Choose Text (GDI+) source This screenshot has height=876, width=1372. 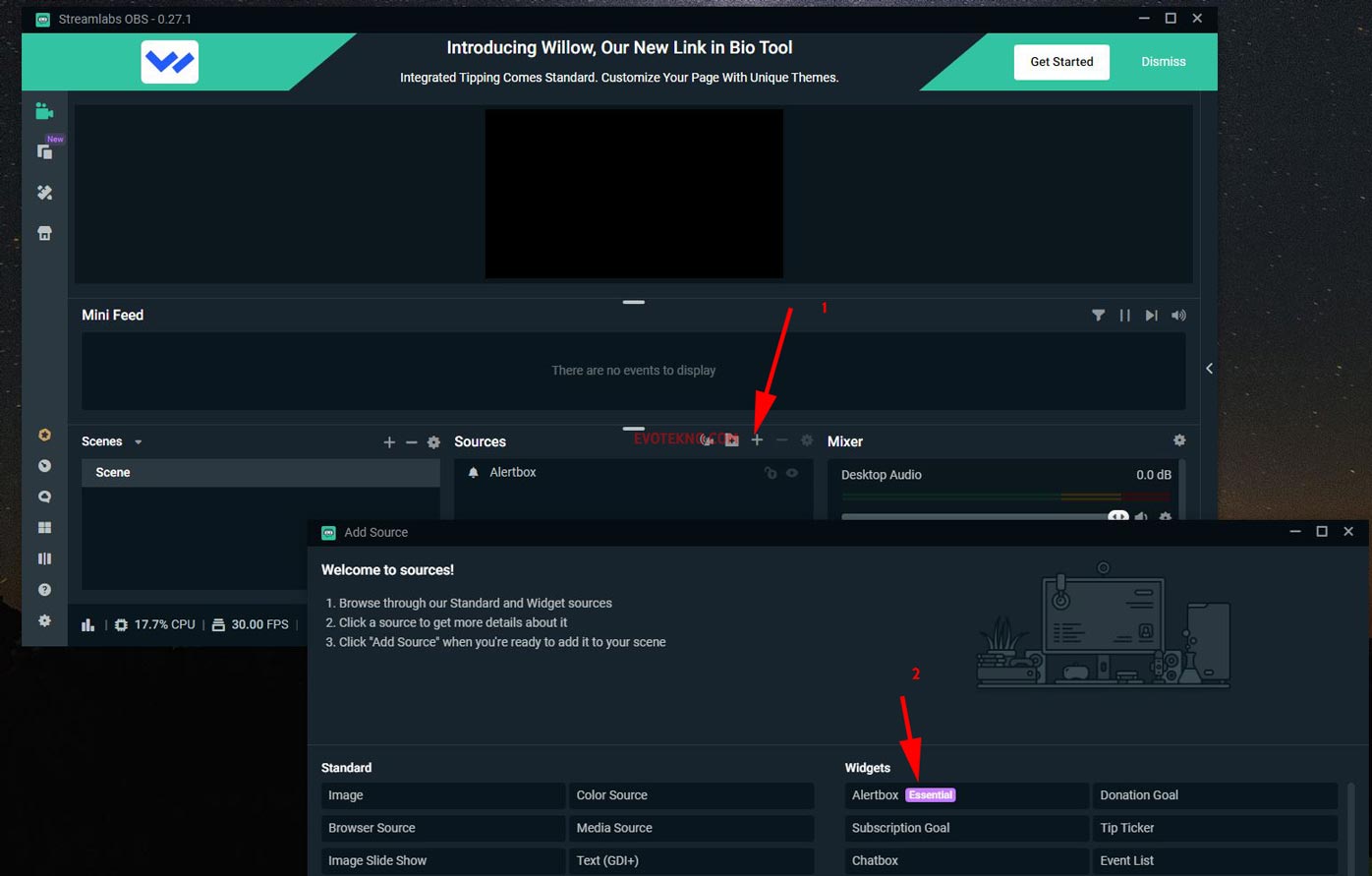pos(691,860)
